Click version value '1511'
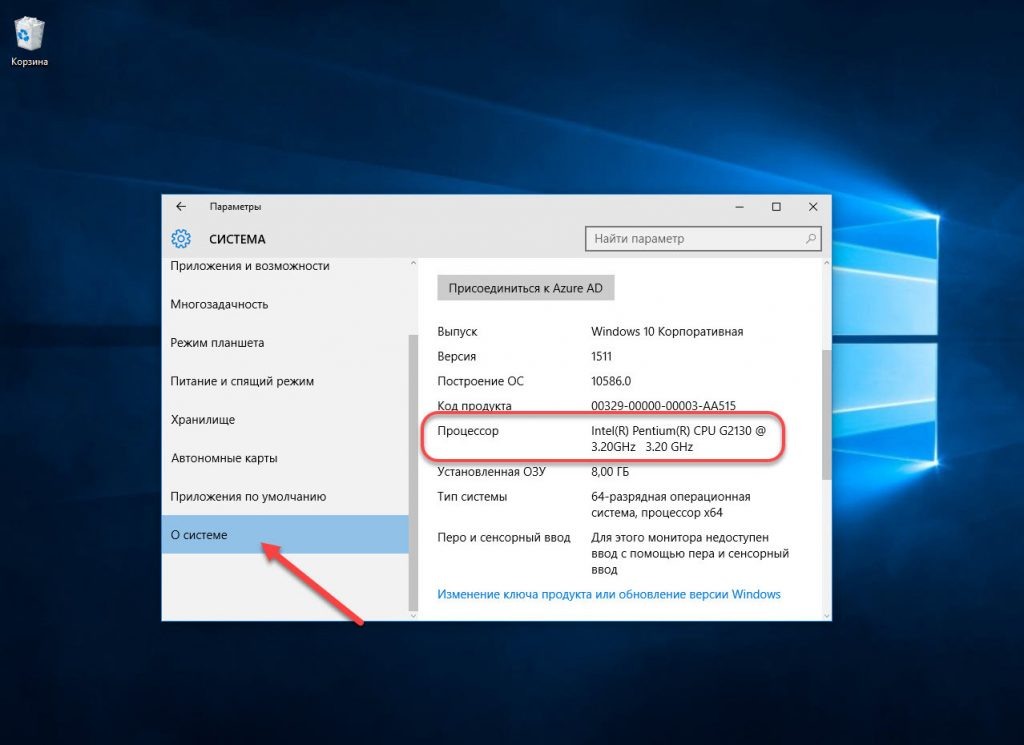1024x745 pixels. pos(601,357)
